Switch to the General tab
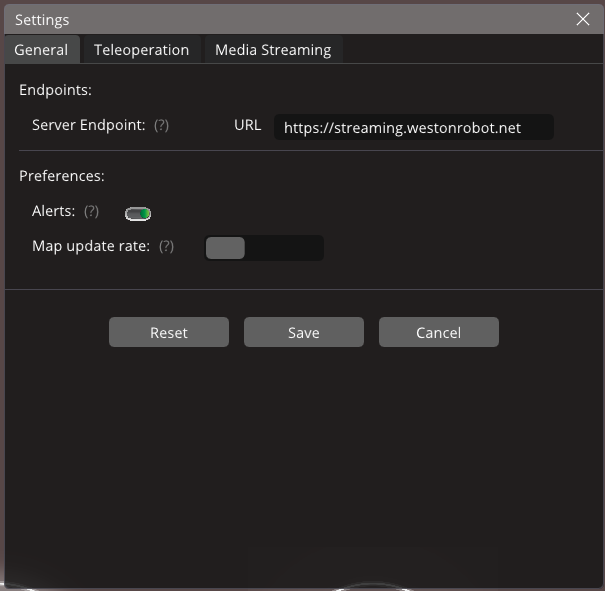 [x=42, y=50]
